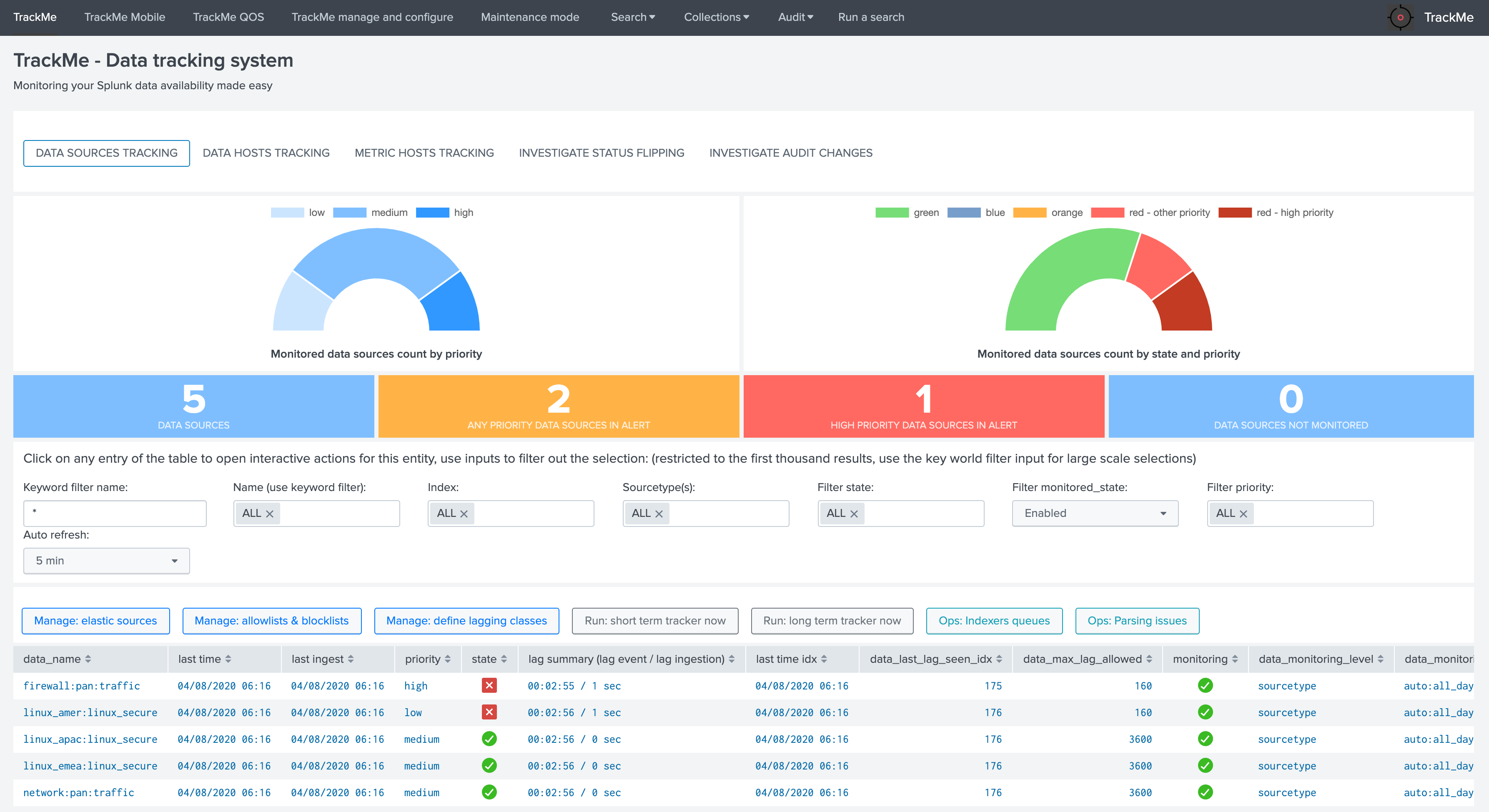Remove ALL tag in Filter priority field
Viewport: 1489px width, 812px height.
pos(1243,513)
